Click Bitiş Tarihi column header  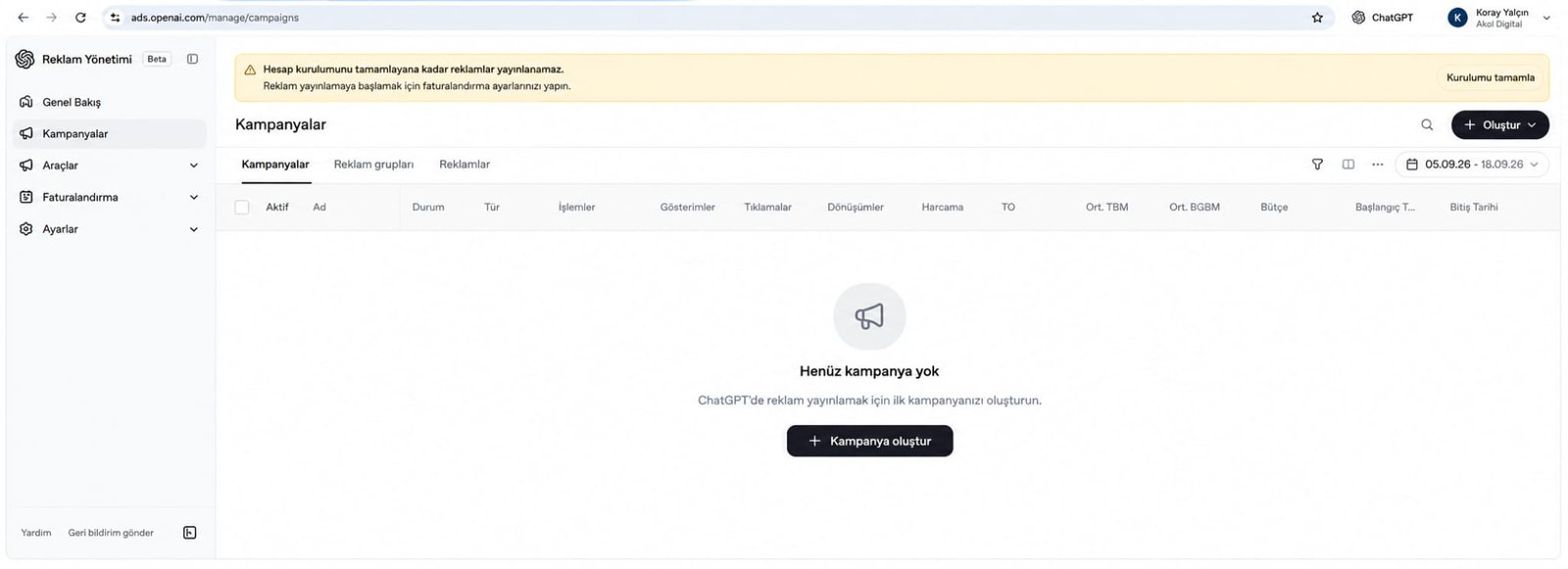(x=1474, y=207)
